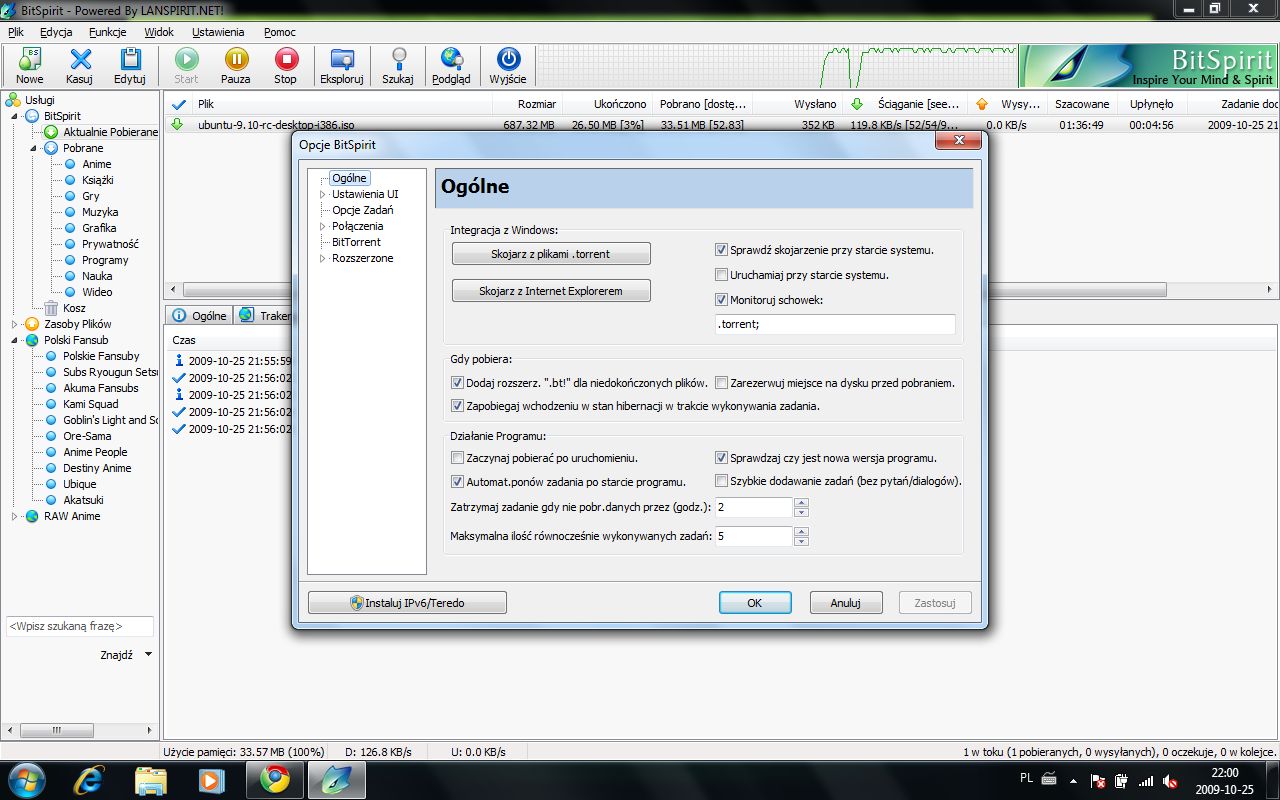This screenshot has width=1280, height=800.
Task: Select Polskie Fansuby in sidebar
Action: point(101,356)
